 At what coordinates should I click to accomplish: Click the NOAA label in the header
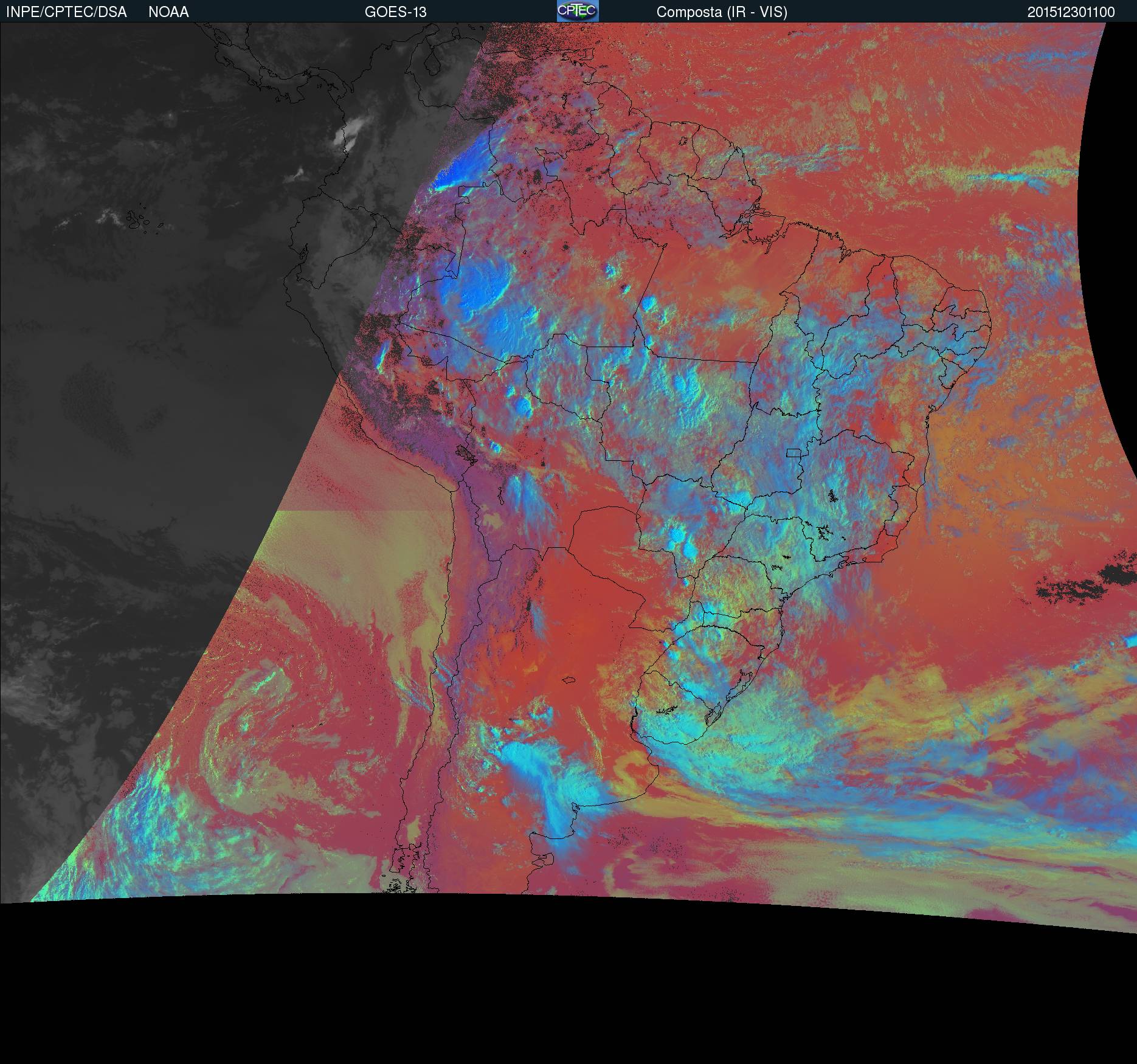click(168, 12)
